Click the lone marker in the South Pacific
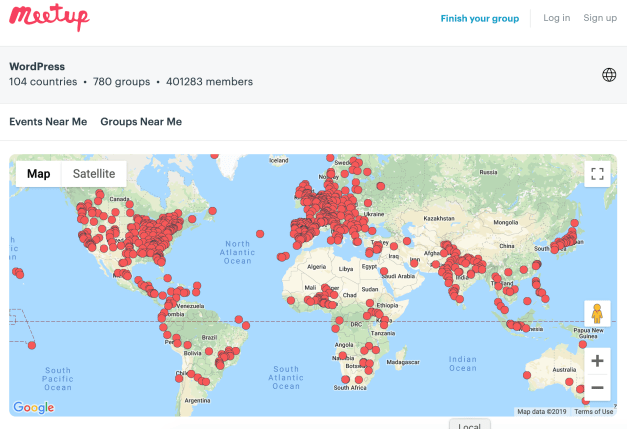This screenshot has height=429, width=627. point(32,346)
